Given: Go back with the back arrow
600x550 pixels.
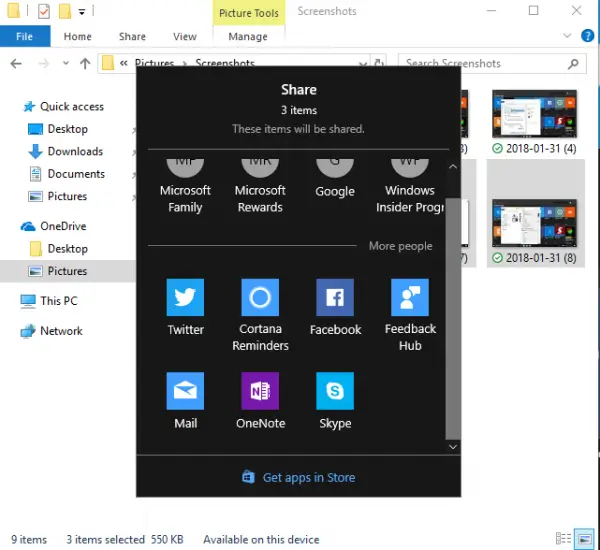Looking at the screenshot, I should point(16,64).
